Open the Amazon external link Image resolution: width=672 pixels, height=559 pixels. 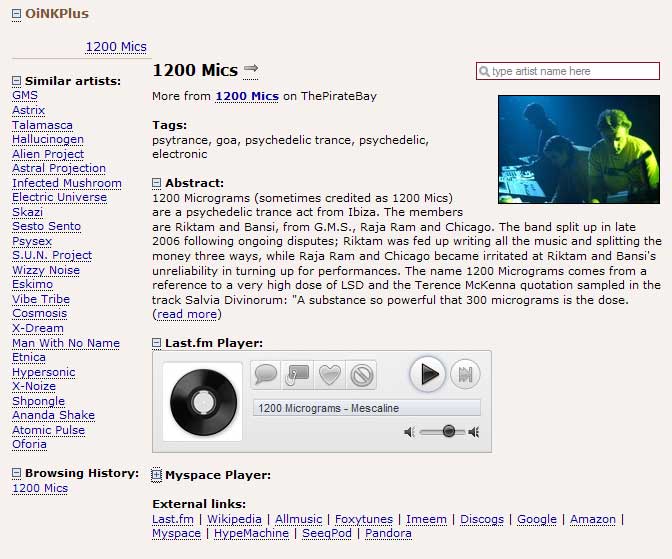[593, 519]
